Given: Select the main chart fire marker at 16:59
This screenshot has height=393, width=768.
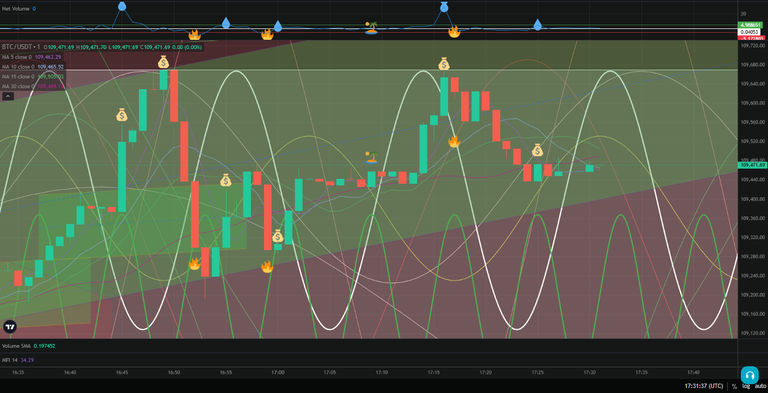Looking at the screenshot, I should (x=267, y=267).
